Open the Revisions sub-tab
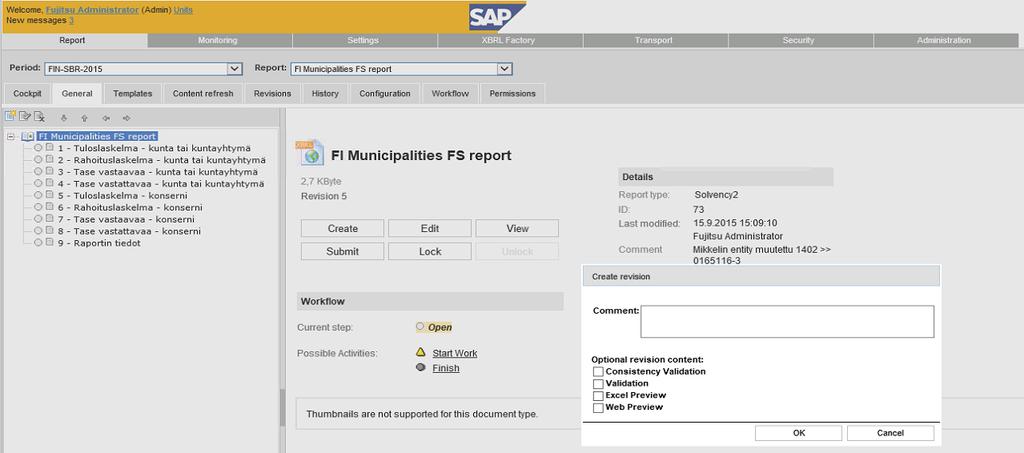Image resolution: width=1024 pixels, height=453 pixels. [272, 93]
